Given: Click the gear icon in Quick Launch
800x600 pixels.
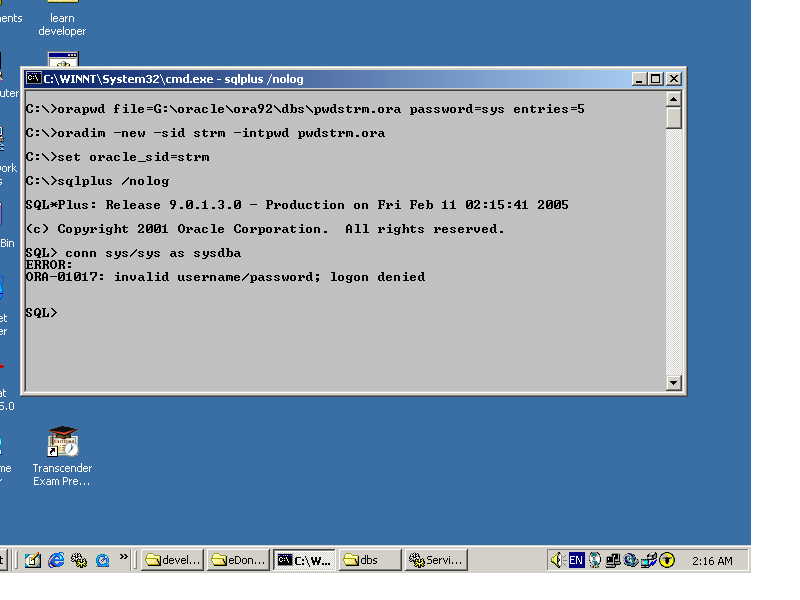Looking at the screenshot, I should coord(78,560).
